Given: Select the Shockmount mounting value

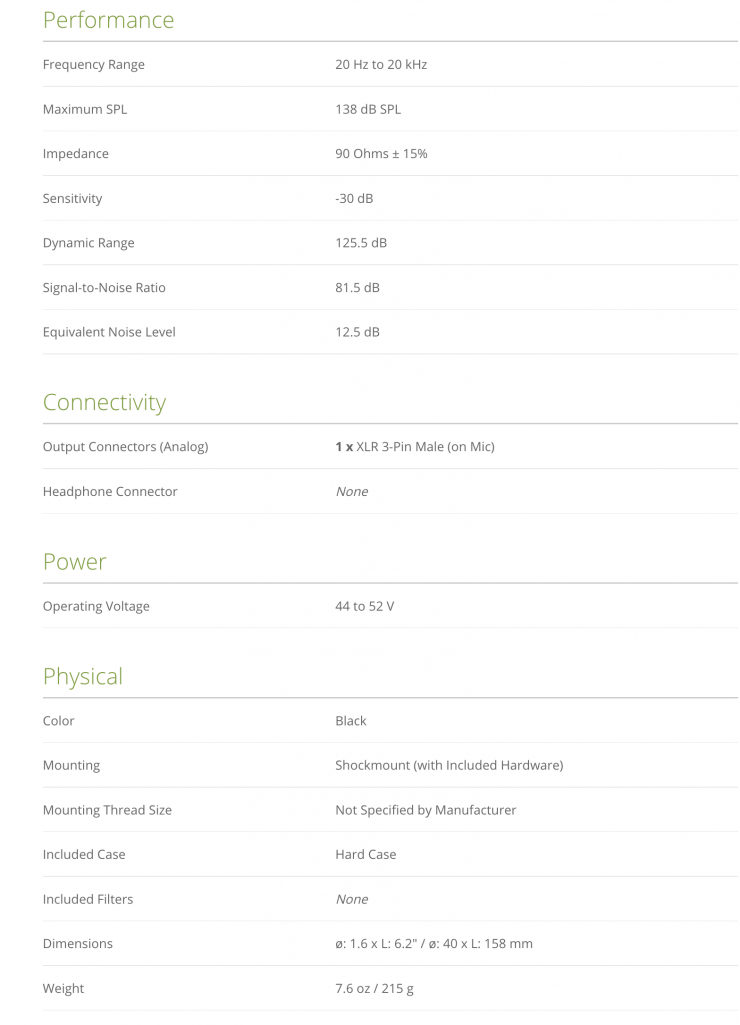Looking at the screenshot, I should 449,766.
